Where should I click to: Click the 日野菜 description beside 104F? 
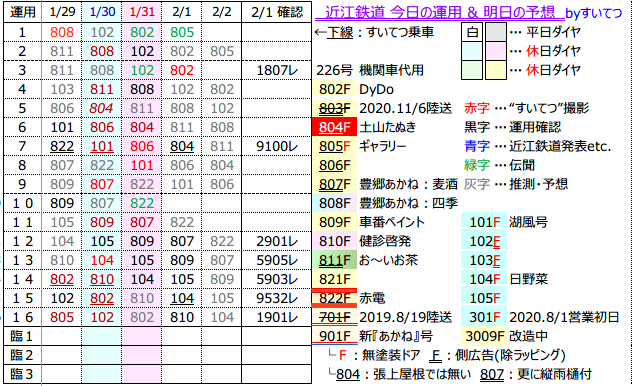[x=528, y=279]
